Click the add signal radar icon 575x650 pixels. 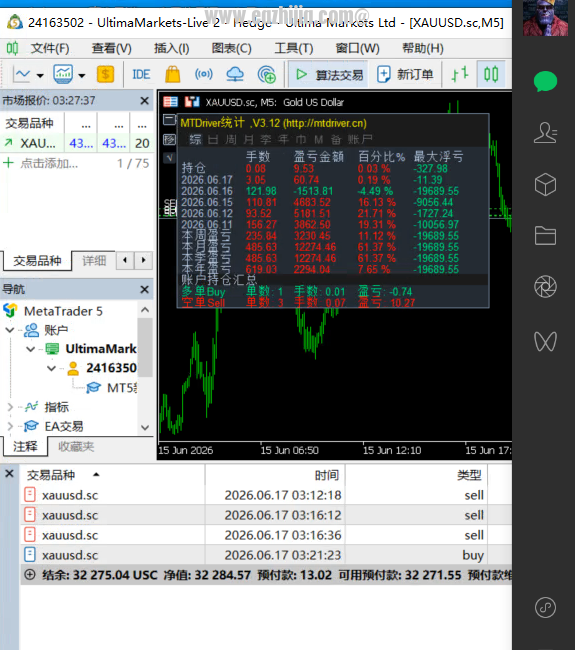tap(267, 75)
